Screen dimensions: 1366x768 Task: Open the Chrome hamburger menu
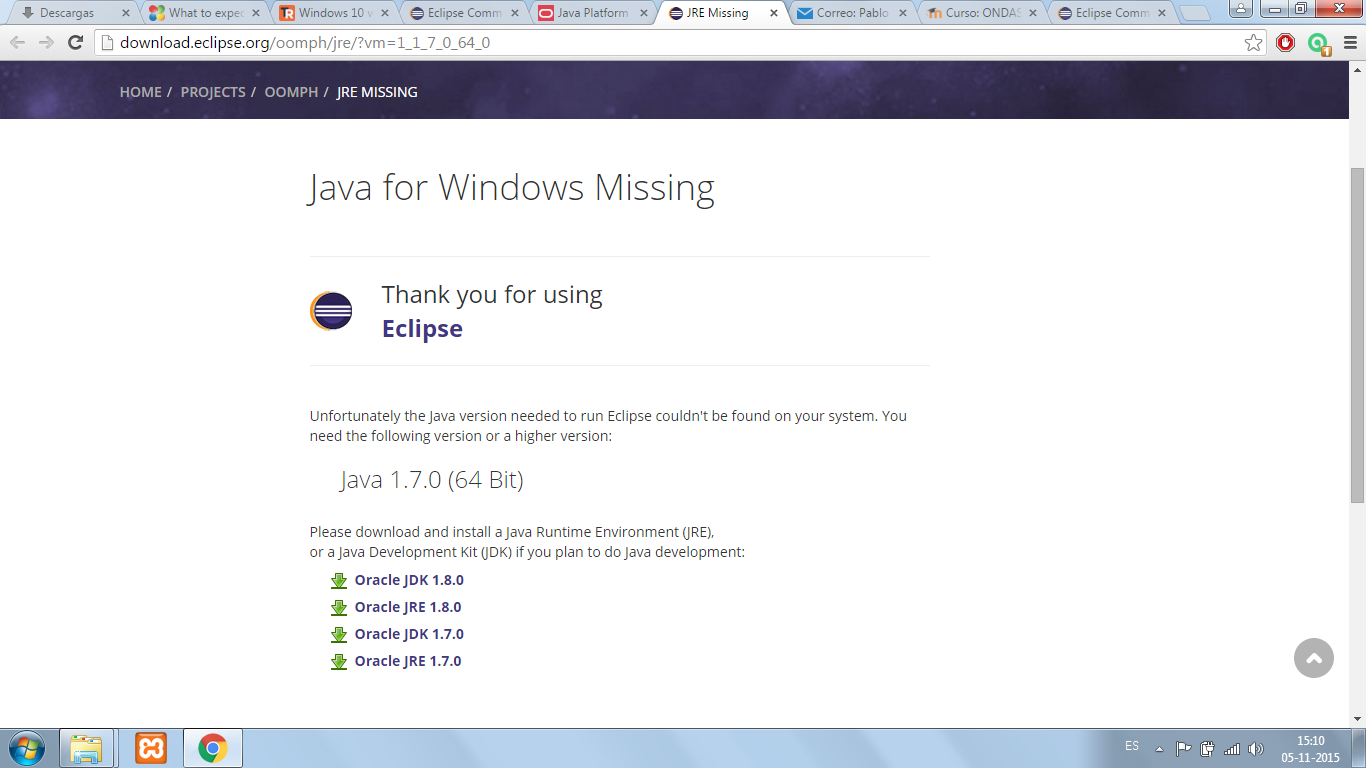[x=1350, y=43]
